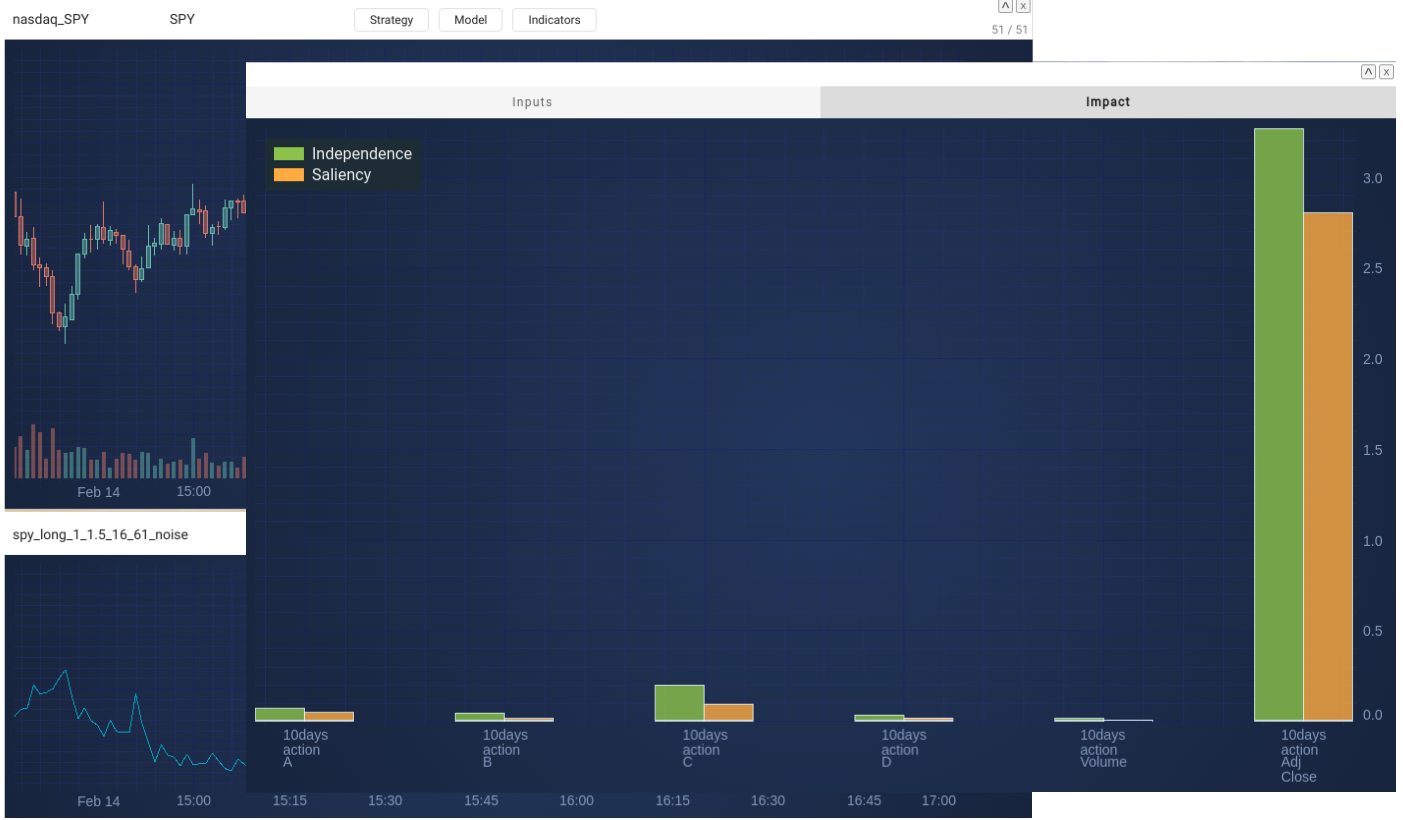Click the spy_long_1_1.5_16_61_noise panel title
The image size is (1403, 820).
tap(100, 535)
